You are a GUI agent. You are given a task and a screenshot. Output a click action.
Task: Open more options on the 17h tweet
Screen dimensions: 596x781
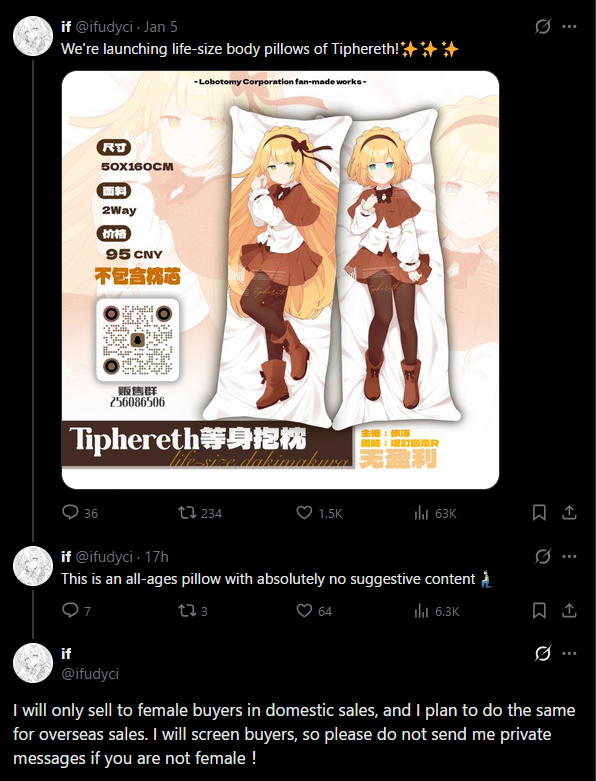[569, 556]
